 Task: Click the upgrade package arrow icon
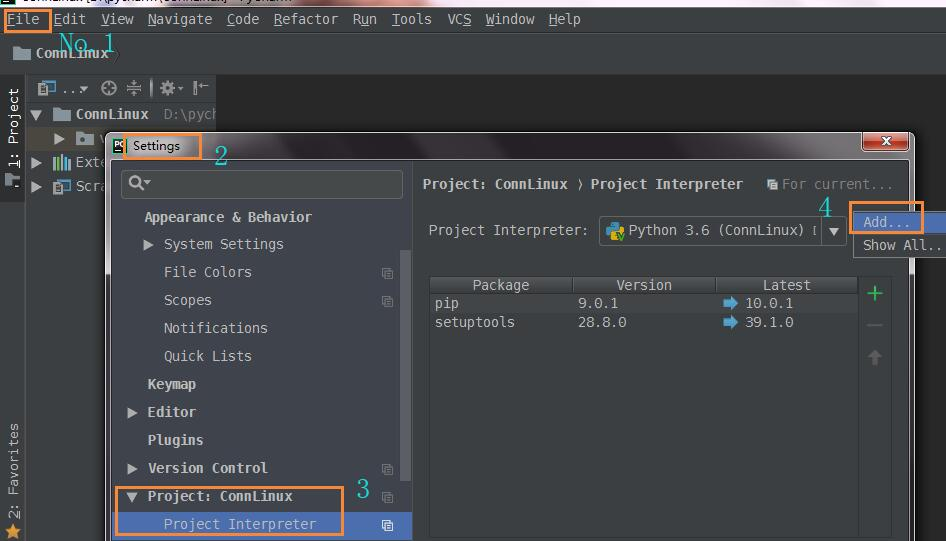pos(875,358)
